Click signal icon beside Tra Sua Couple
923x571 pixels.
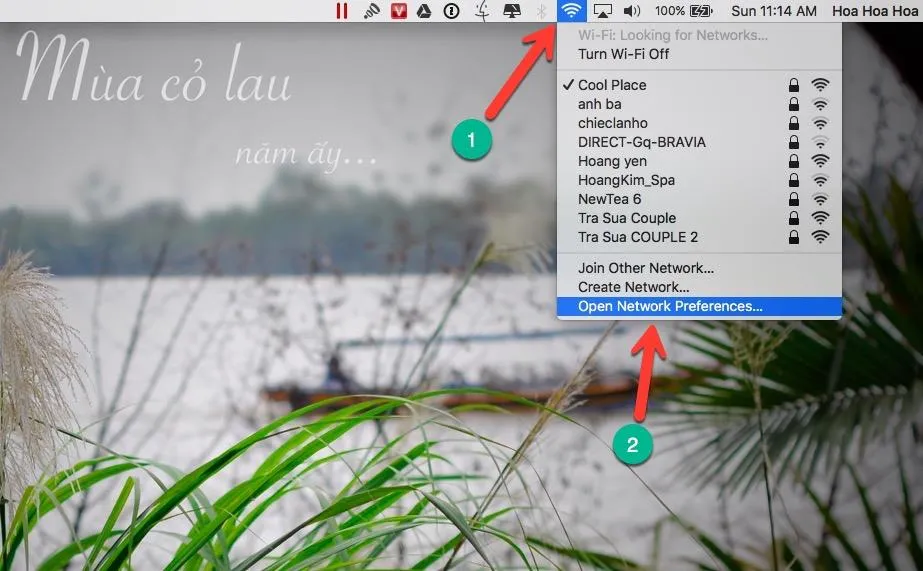click(x=820, y=218)
